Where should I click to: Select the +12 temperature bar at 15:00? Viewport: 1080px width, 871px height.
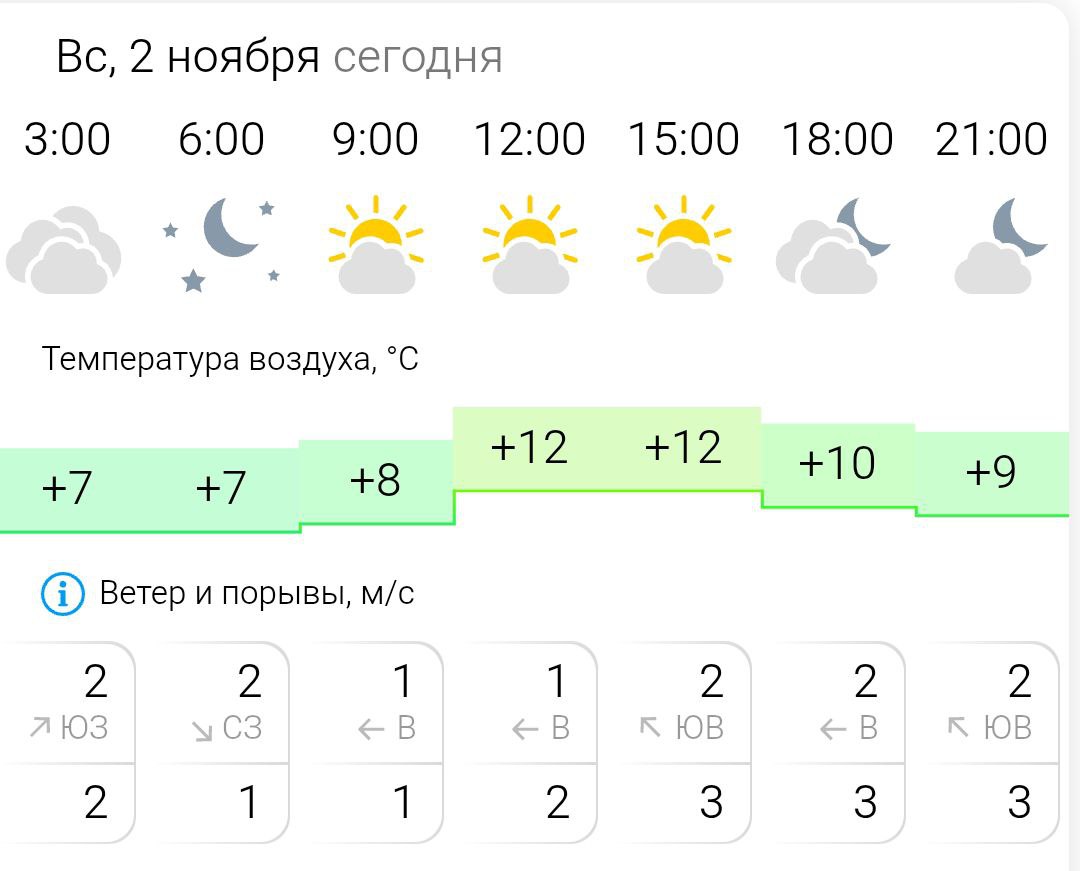[684, 447]
